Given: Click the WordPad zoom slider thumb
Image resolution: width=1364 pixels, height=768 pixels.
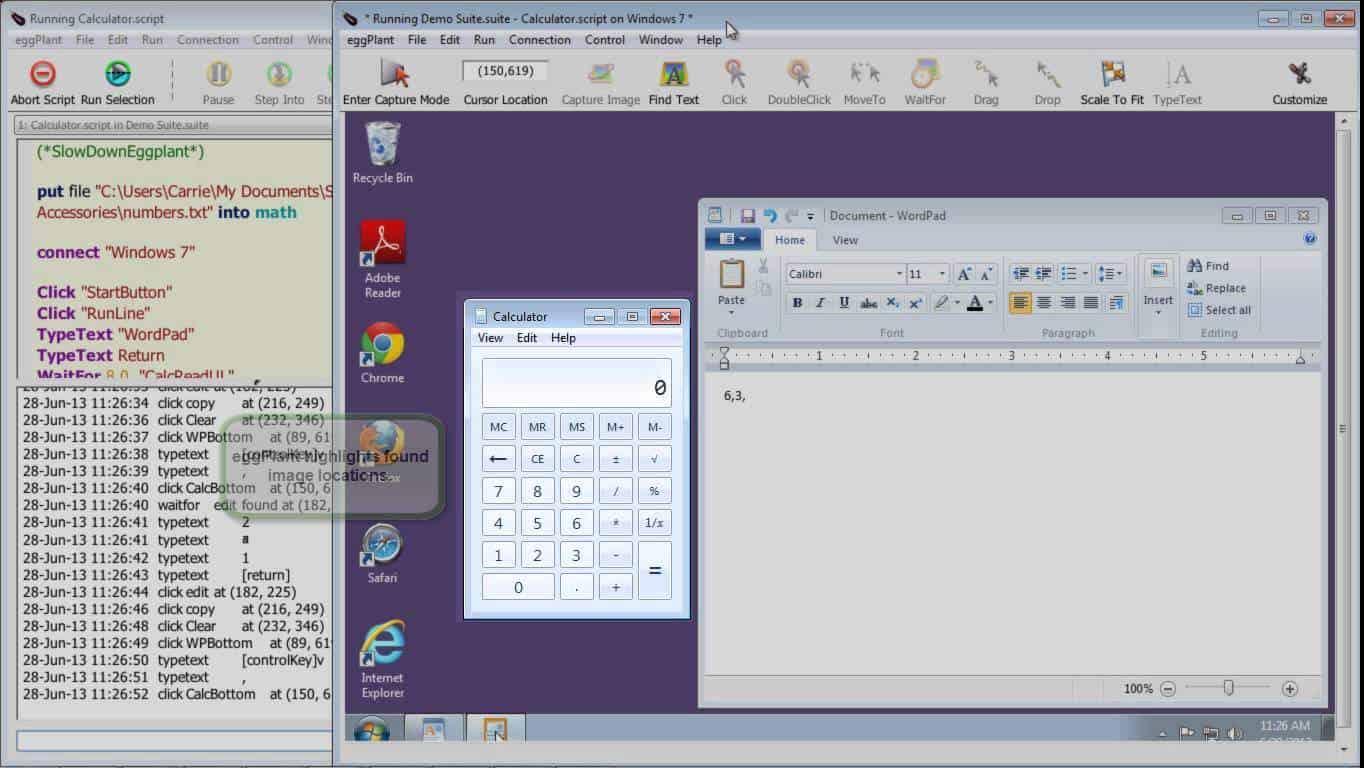Looking at the screenshot, I should 1228,688.
